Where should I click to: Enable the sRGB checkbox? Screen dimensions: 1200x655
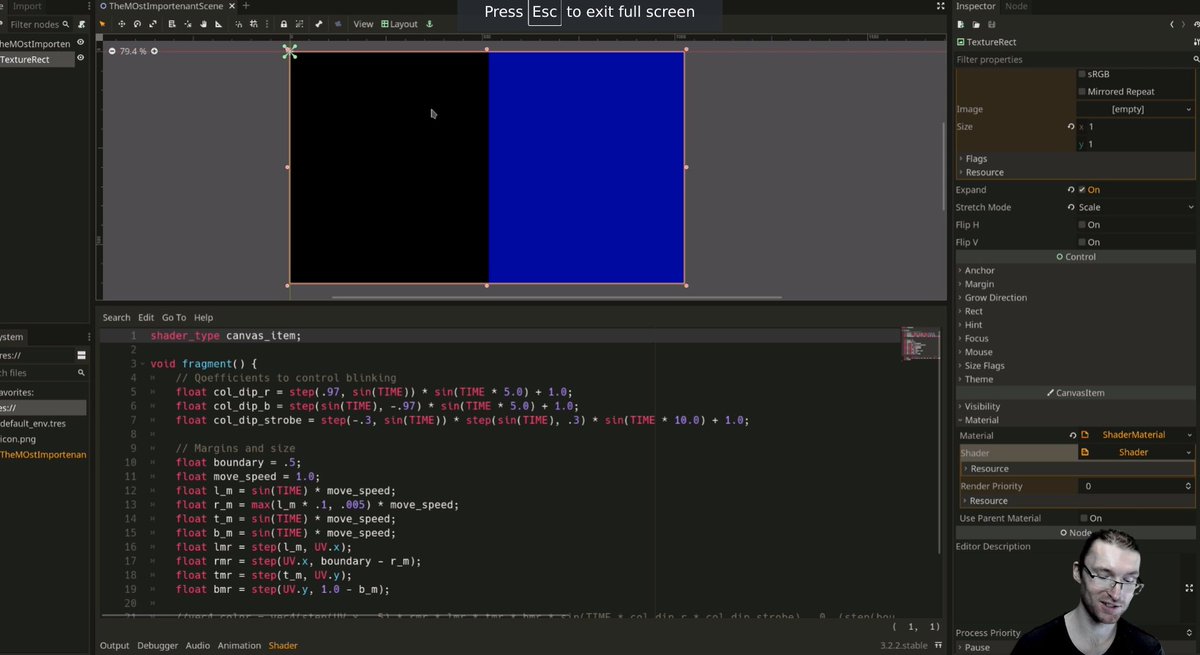coord(1082,74)
